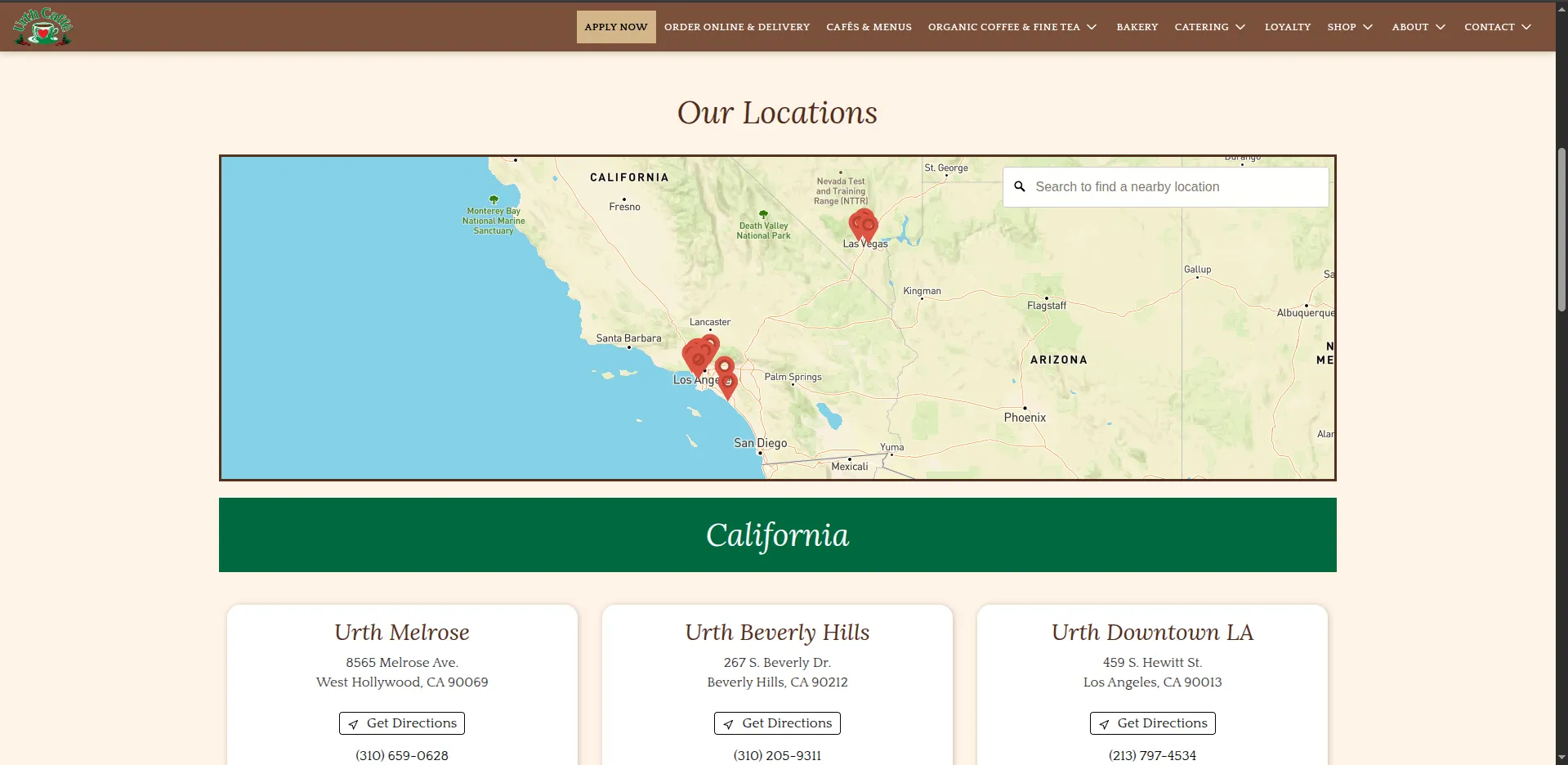Click the 8565 Melrose Ave. address
The image size is (1568, 765).
pyautogui.click(x=402, y=663)
